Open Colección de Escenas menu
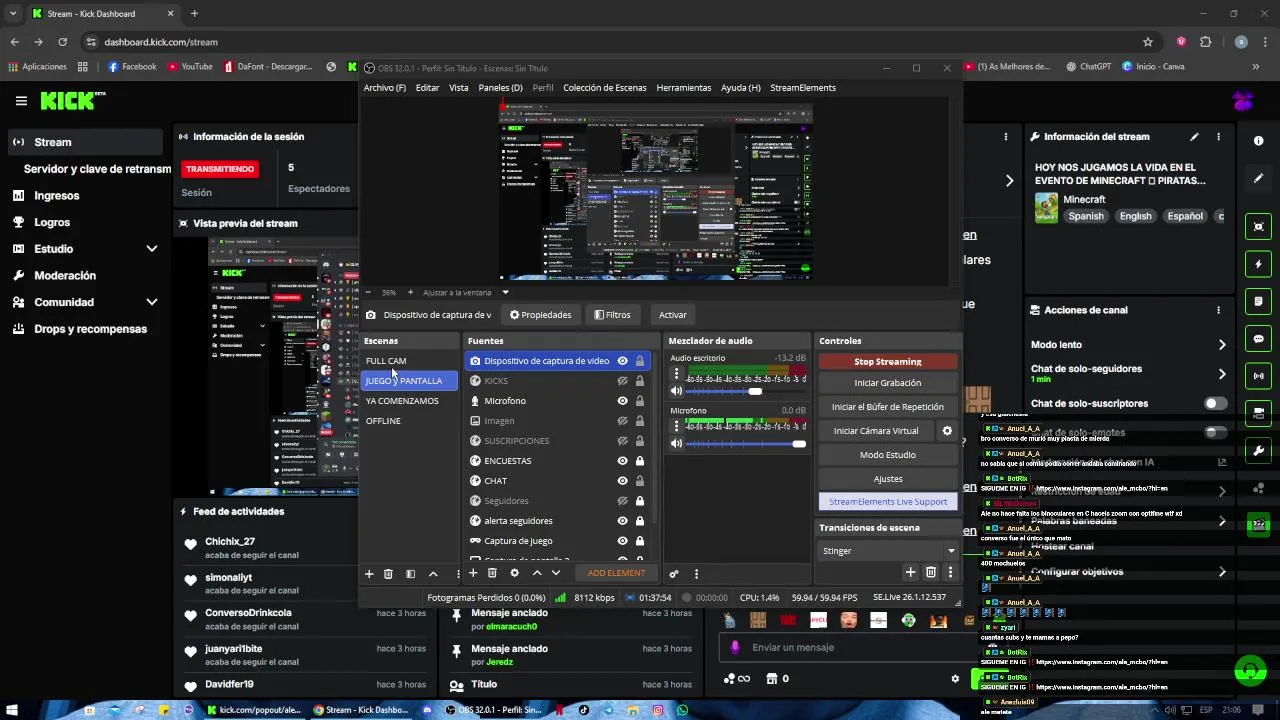The height and width of the screenshot is (720, 1280). (605, 88)
